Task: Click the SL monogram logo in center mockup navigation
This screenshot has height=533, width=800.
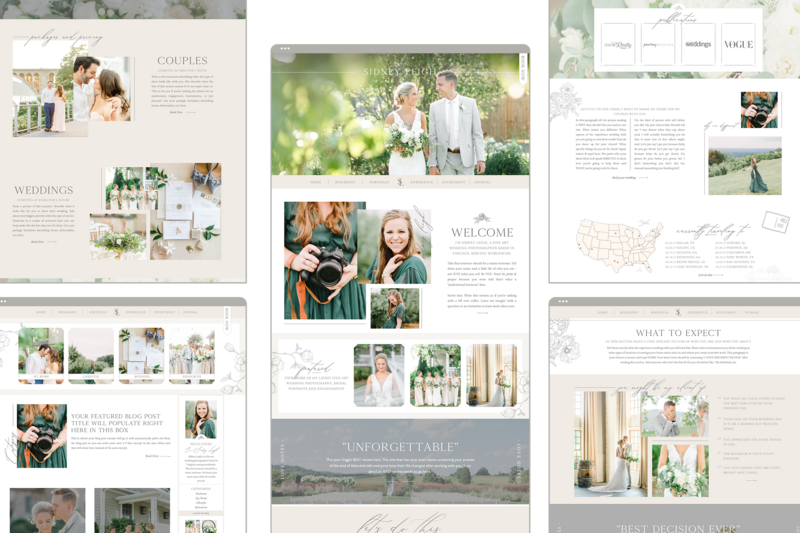Action: 400,183
